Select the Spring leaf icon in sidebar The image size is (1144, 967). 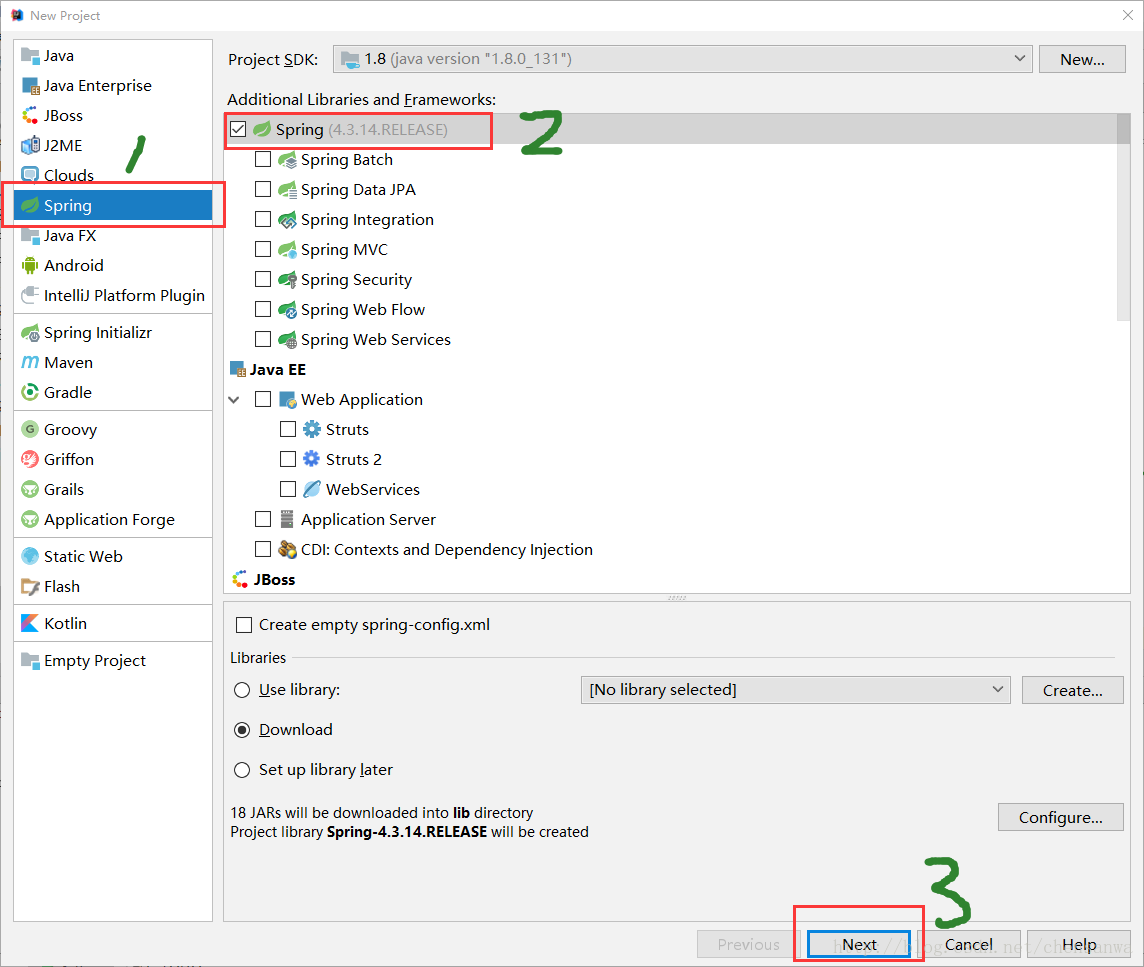click(30, 206)
